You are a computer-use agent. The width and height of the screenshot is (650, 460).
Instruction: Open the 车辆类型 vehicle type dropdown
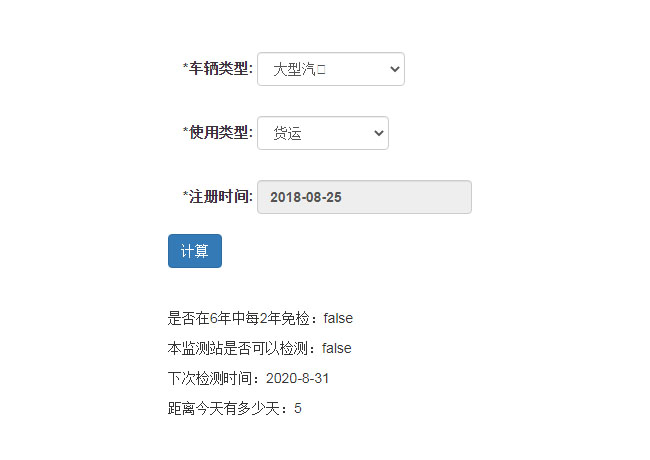coord(330,69)
